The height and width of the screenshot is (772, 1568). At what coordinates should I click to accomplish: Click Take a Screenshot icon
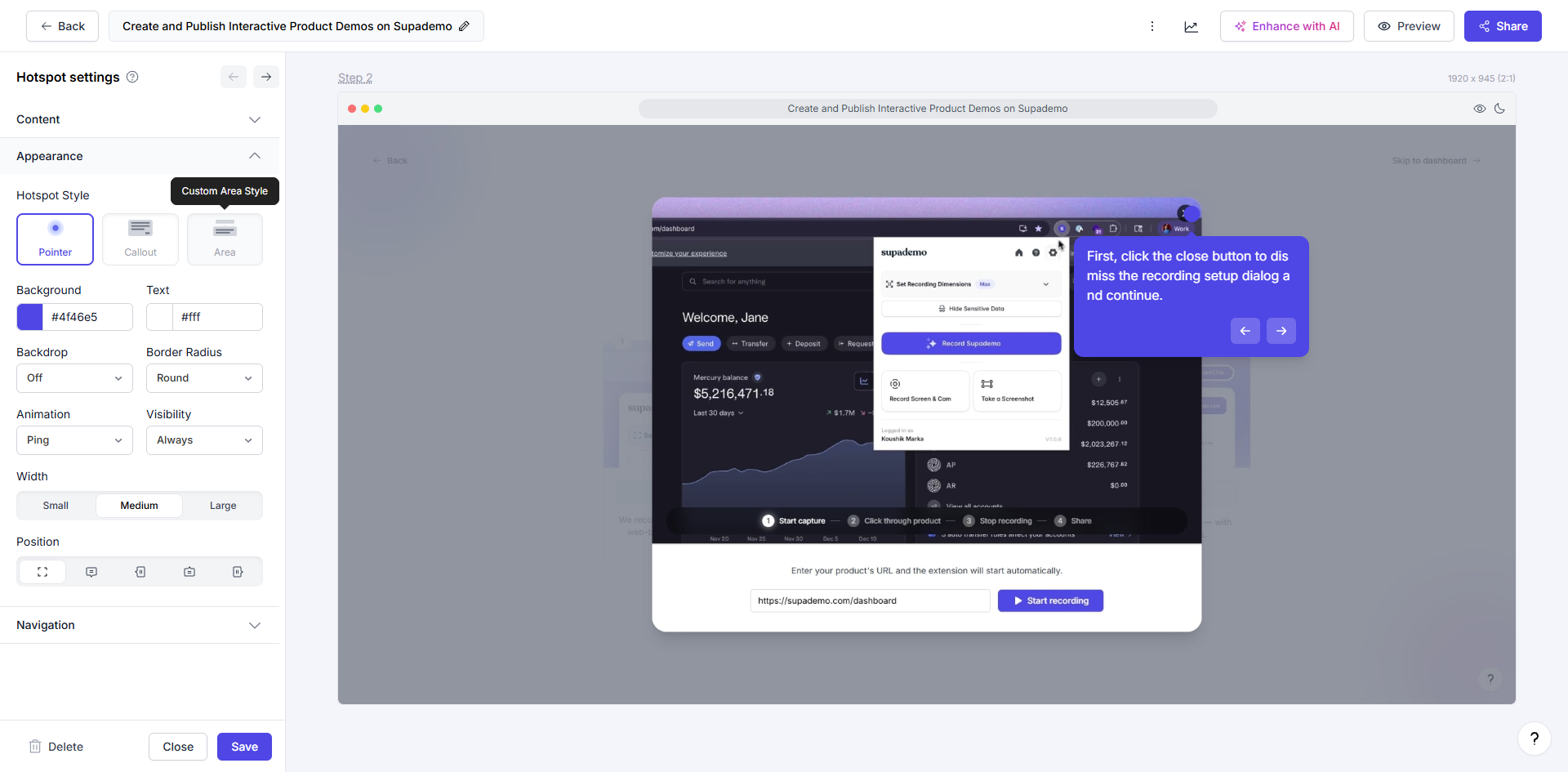click(987, 384)
